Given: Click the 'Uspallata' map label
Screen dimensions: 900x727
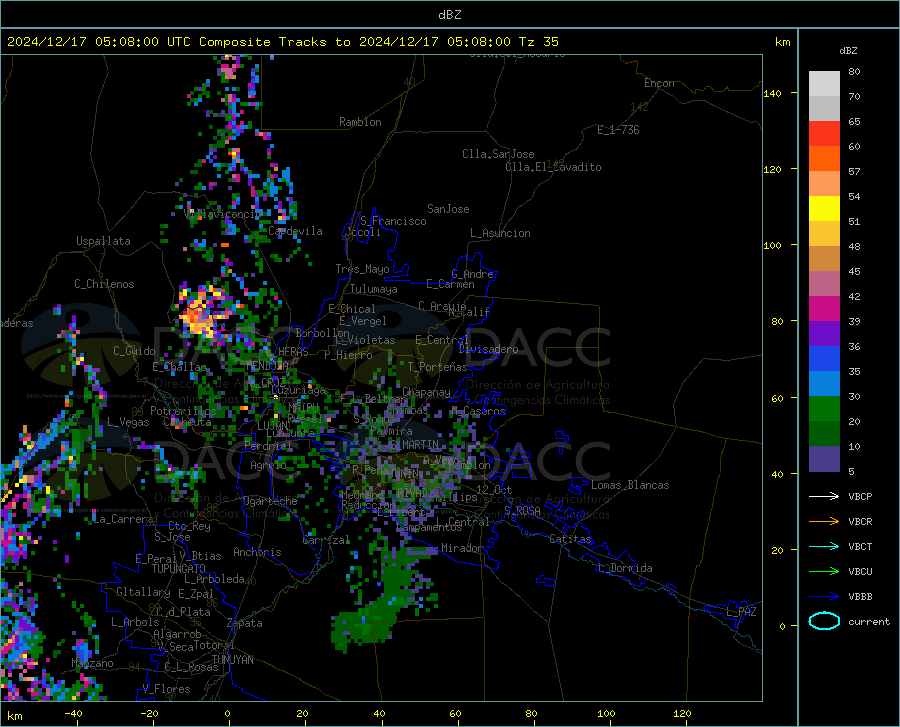Looking at the screenshot, I should tap(103, 241).
